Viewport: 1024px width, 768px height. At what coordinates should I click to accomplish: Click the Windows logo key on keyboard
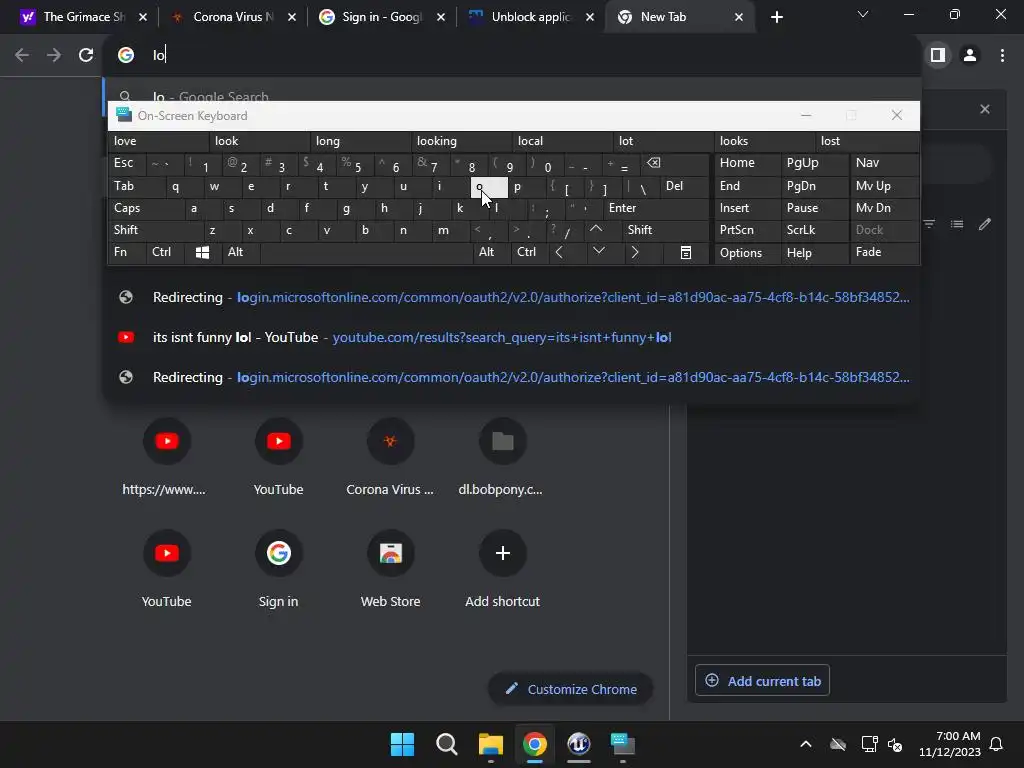[202, 253]
